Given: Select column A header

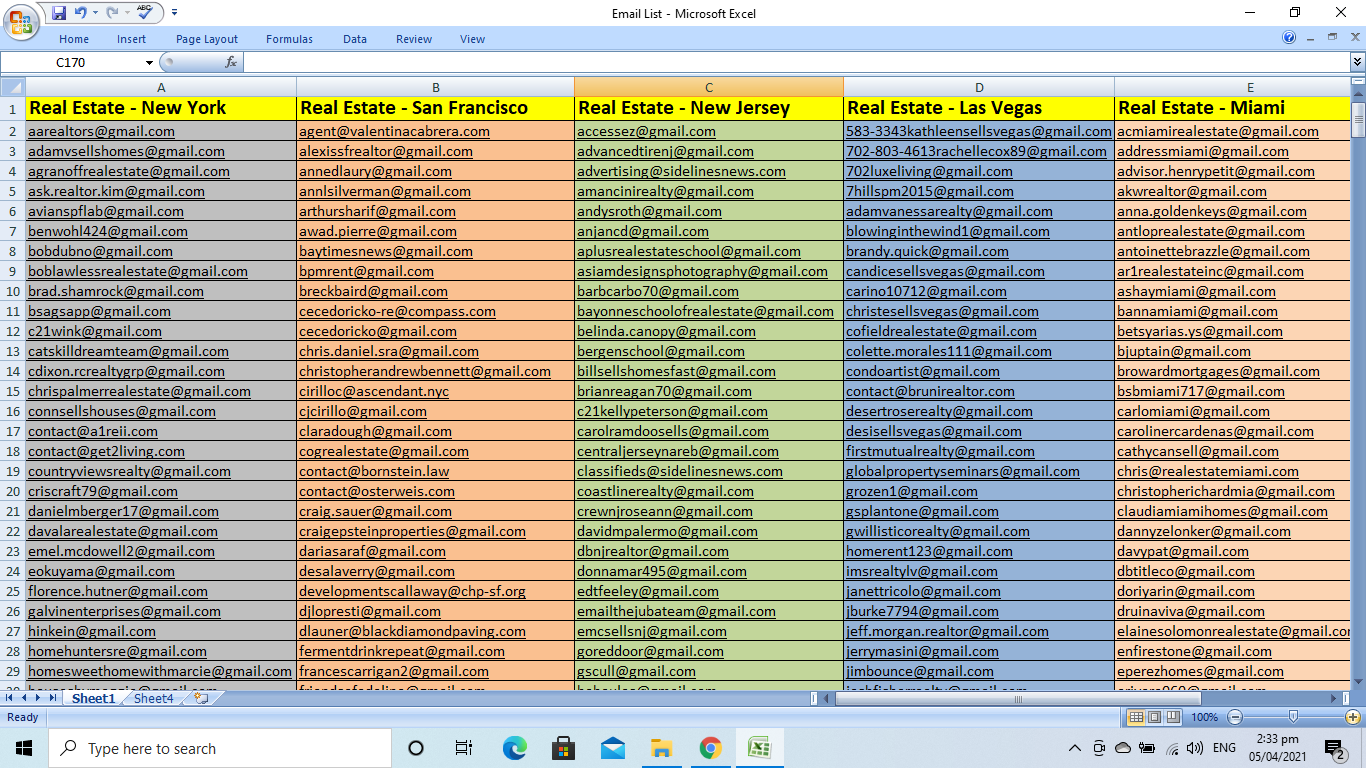Looking at the screenshot, I should (161, 87).
